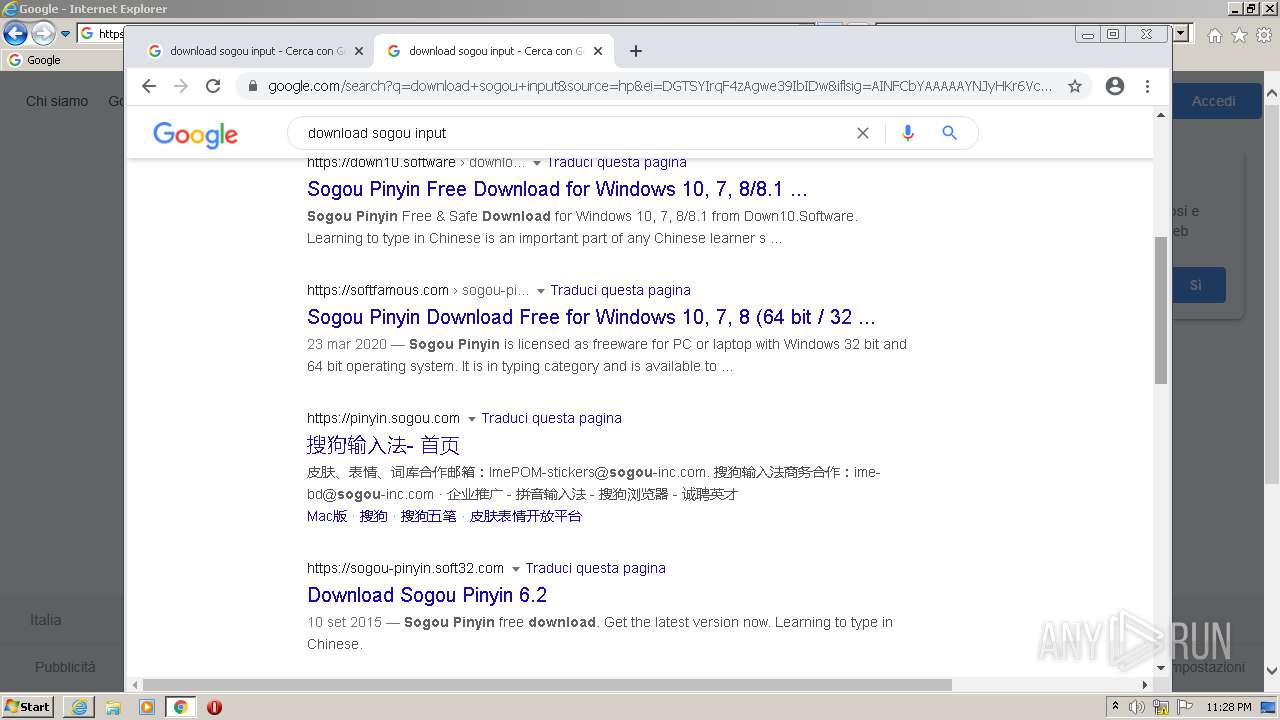Open Internet Explorer tools gear

[x=1263, y=35]
